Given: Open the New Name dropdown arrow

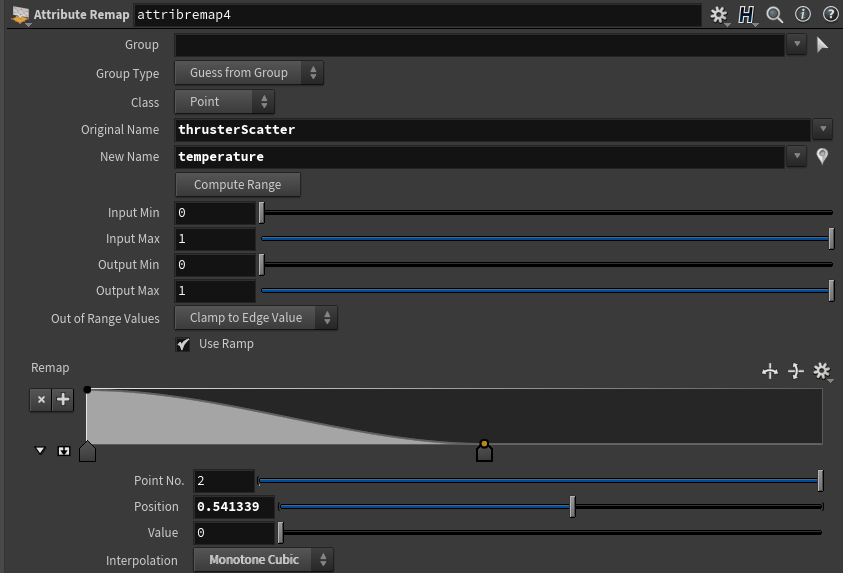Looking at the screenshot, I should 797,156.
